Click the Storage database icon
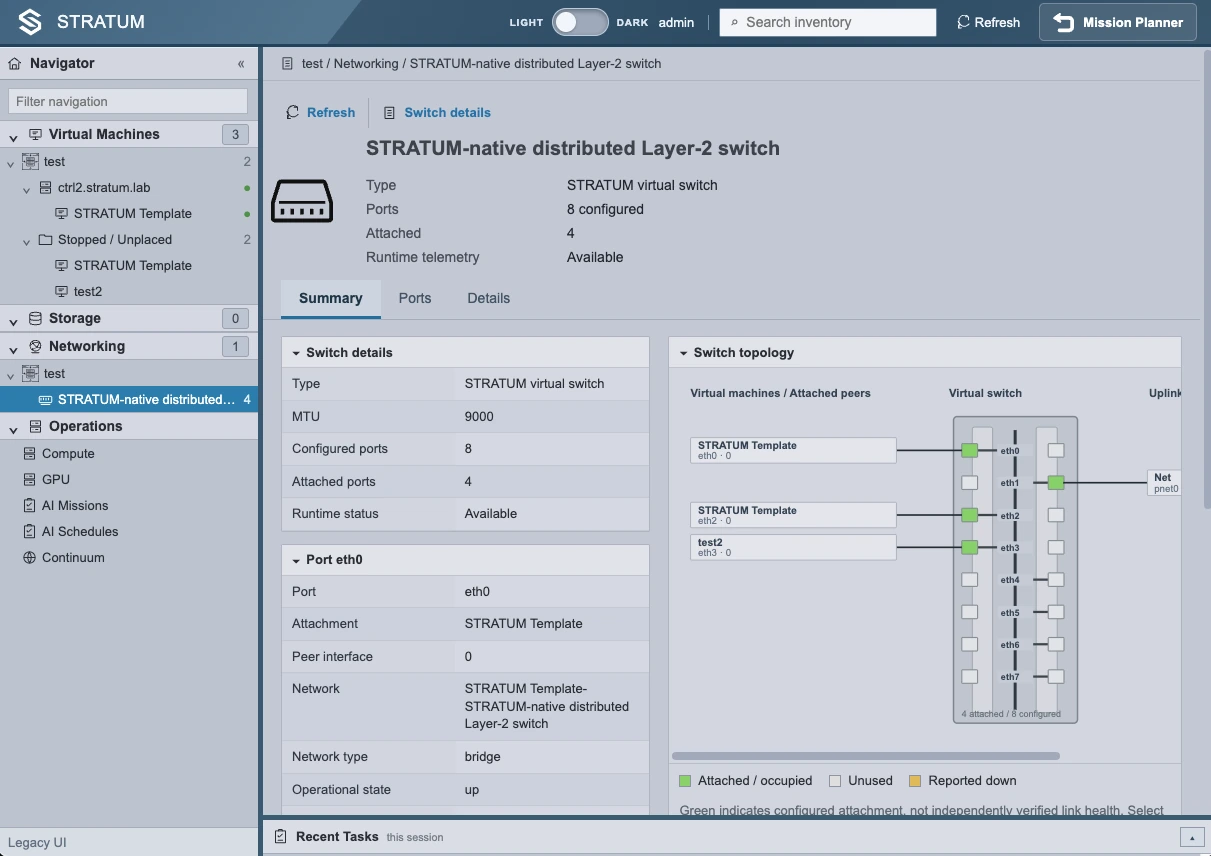1211x856 pixels. click(36, 318)
